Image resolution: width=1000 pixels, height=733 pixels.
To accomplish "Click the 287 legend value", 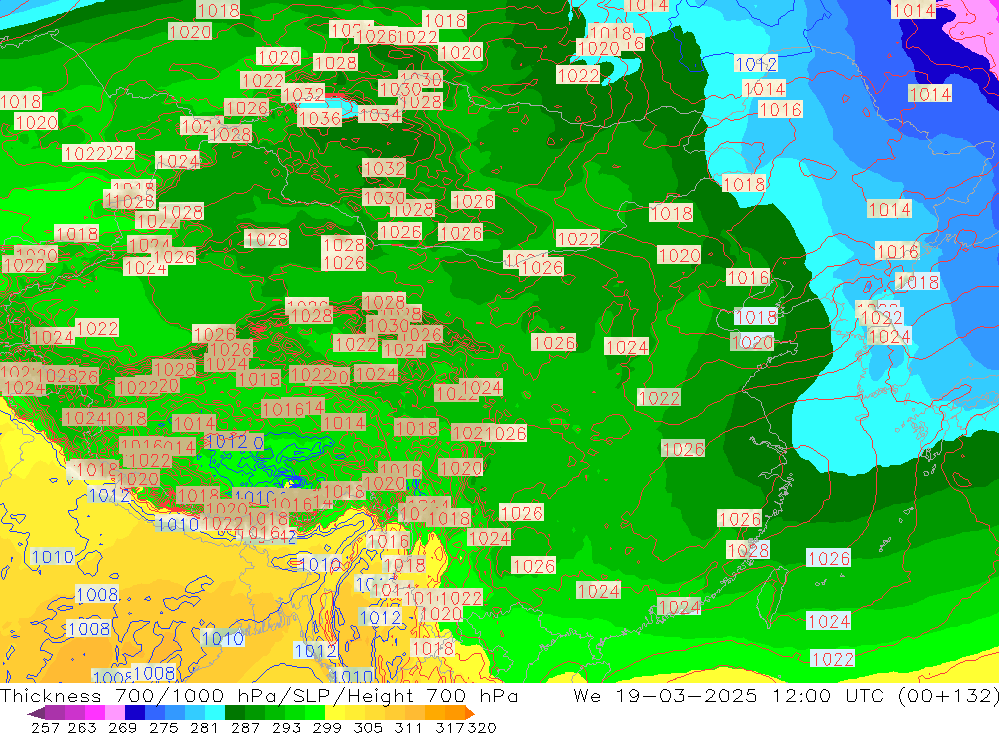I will [246, 727].
